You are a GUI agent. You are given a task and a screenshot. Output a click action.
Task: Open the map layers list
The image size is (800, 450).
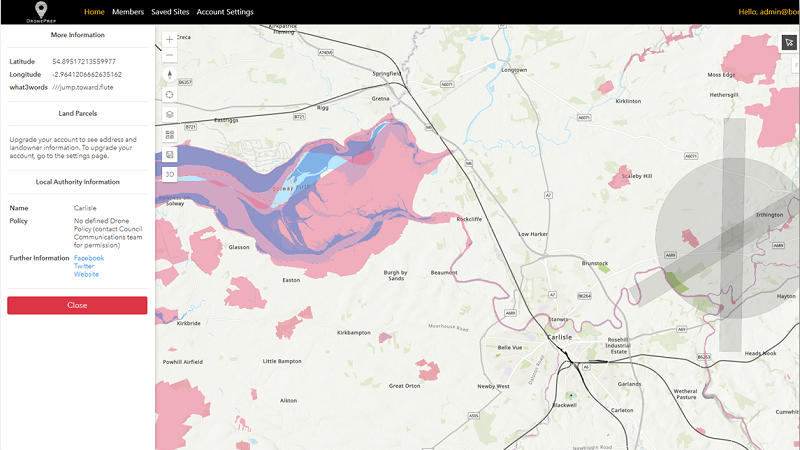click(170, 114)
